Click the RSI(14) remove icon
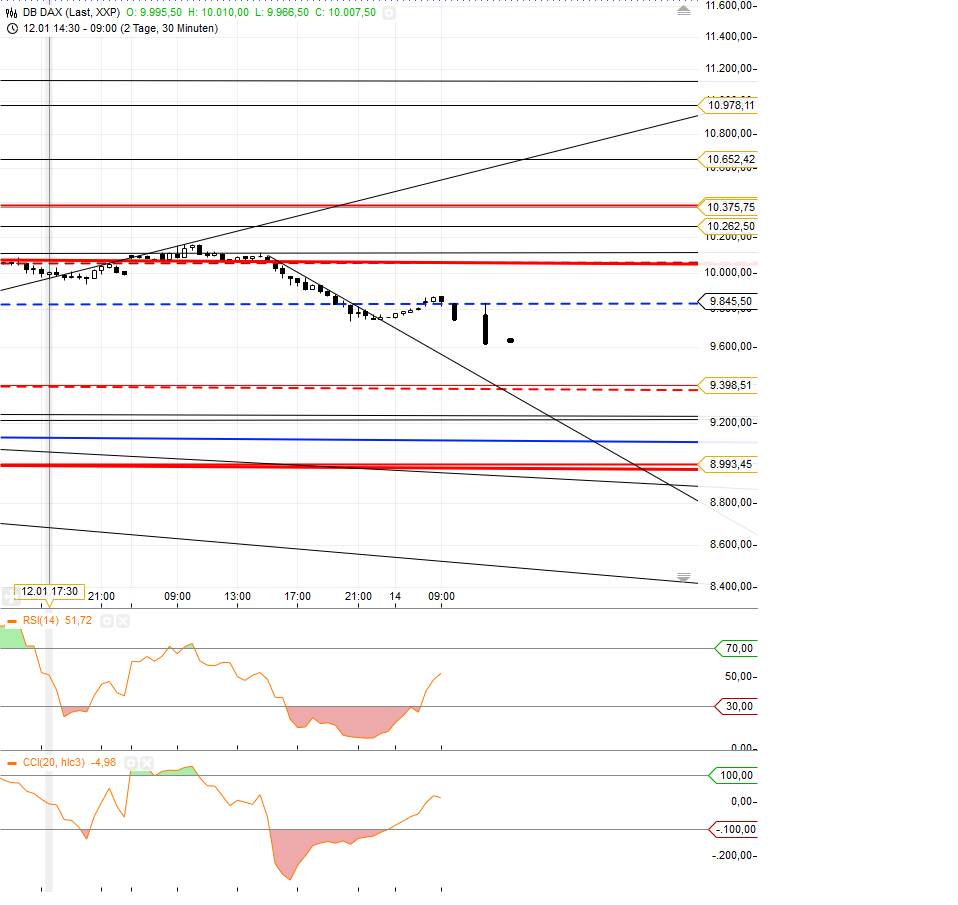Screen dimensions: 958x905 coord(123,620)
